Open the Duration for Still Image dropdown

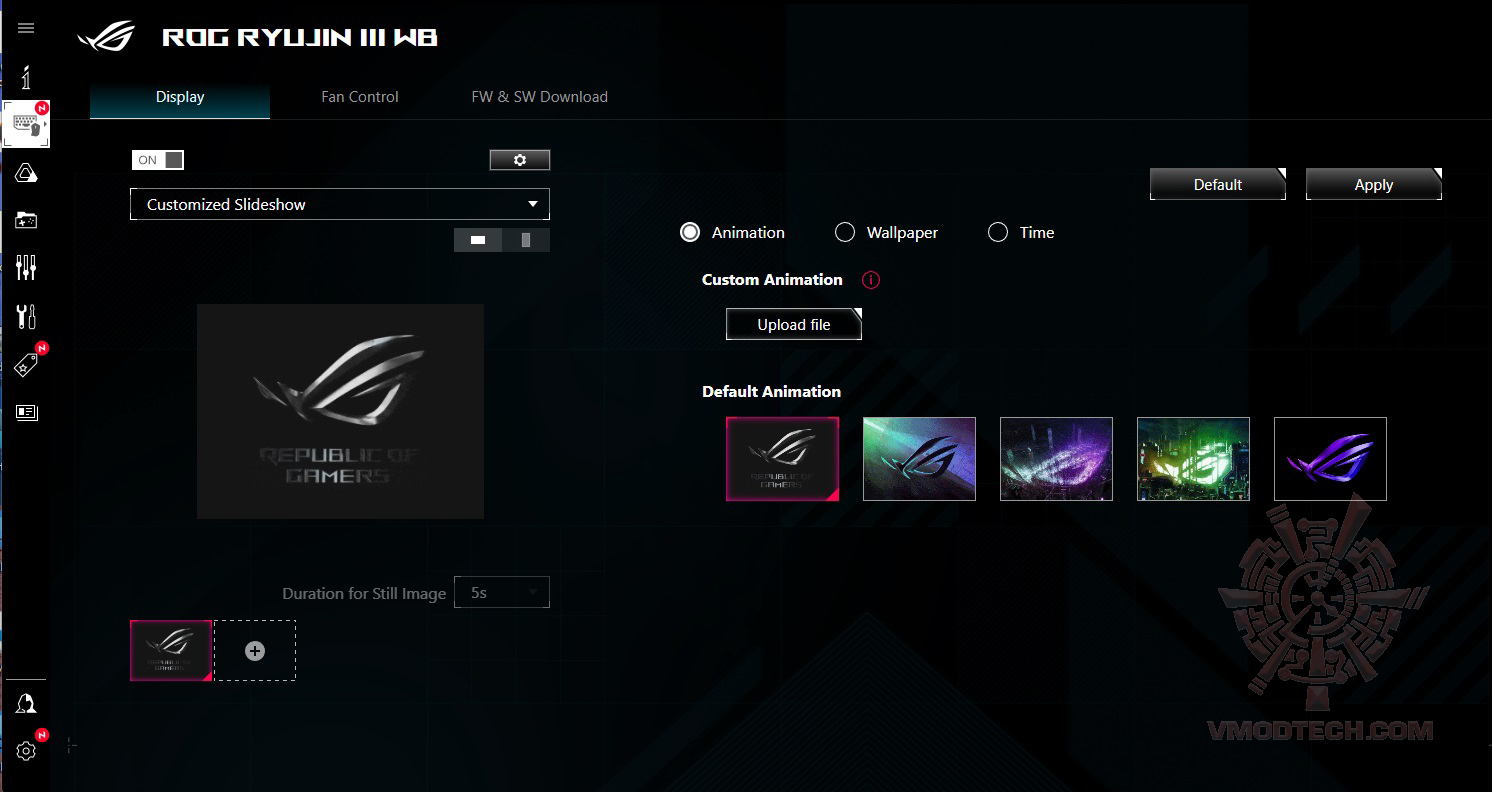502,592
